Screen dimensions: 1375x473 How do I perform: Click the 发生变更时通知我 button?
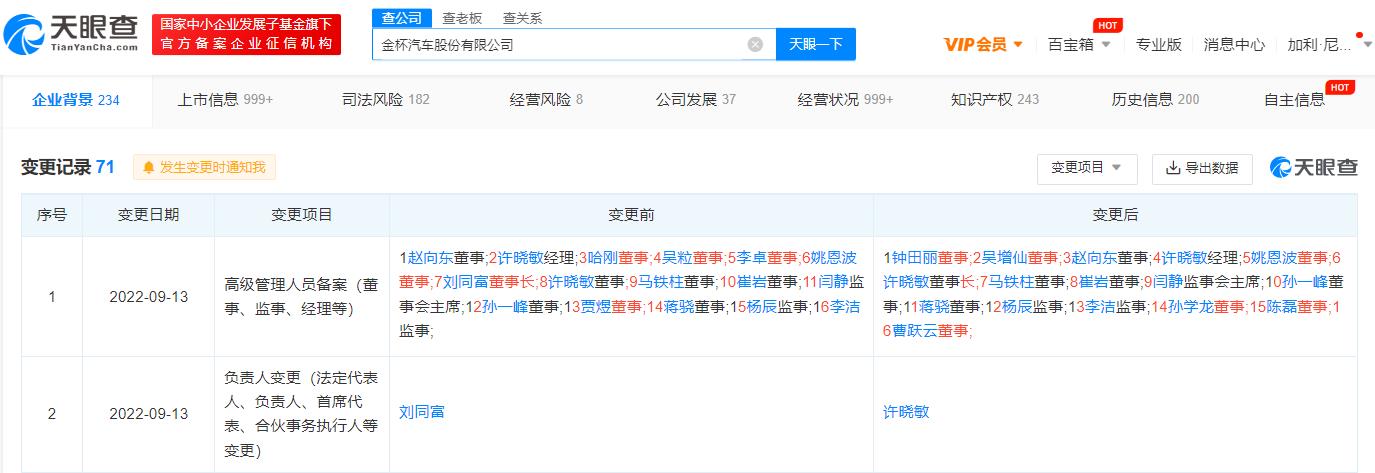[204, 168]
